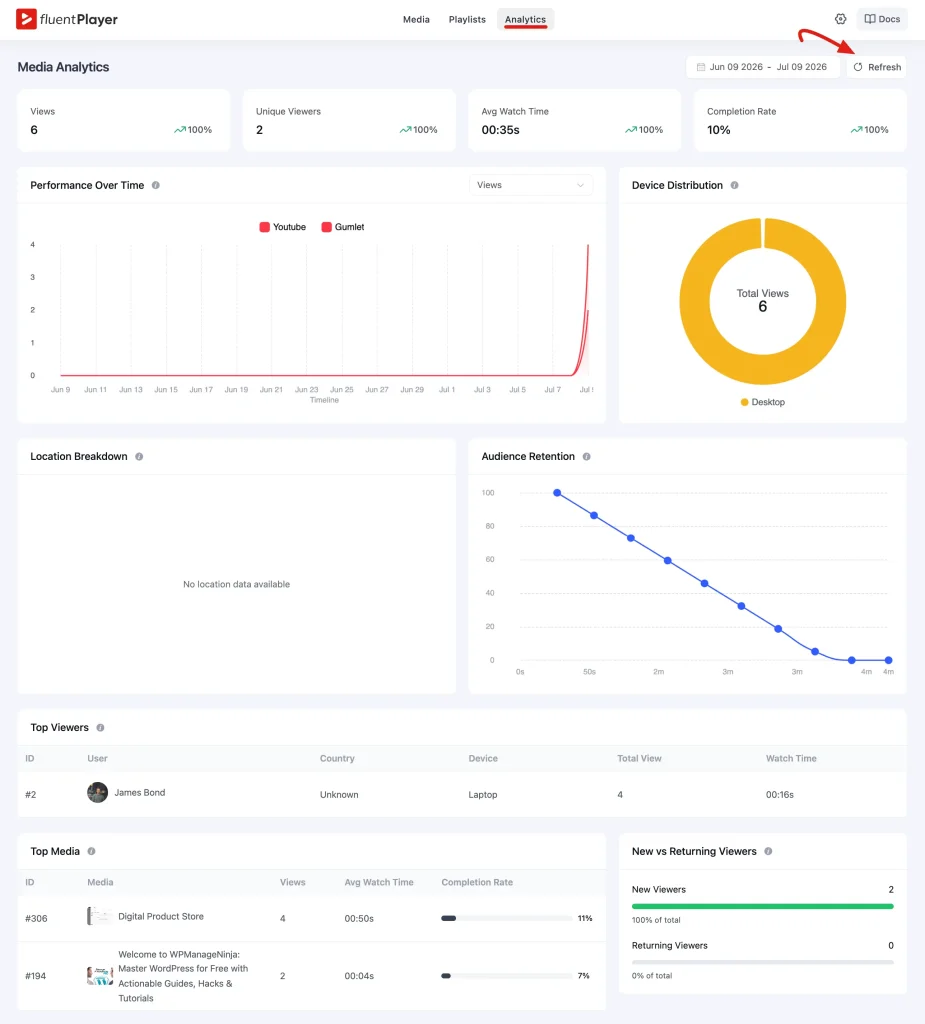Open the Welcome to WPManageNinja media title
The image size is (925, 1024).
coord(183,976)
